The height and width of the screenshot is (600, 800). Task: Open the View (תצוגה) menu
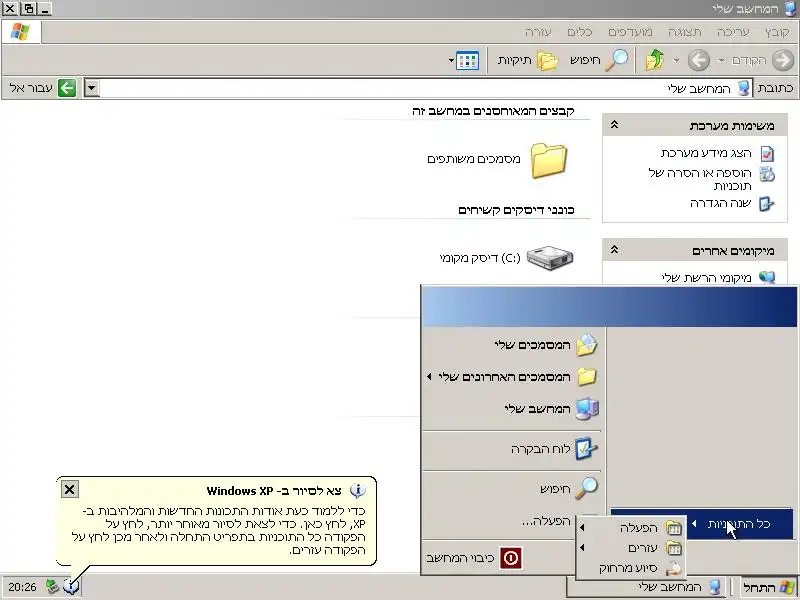point(685,32)
